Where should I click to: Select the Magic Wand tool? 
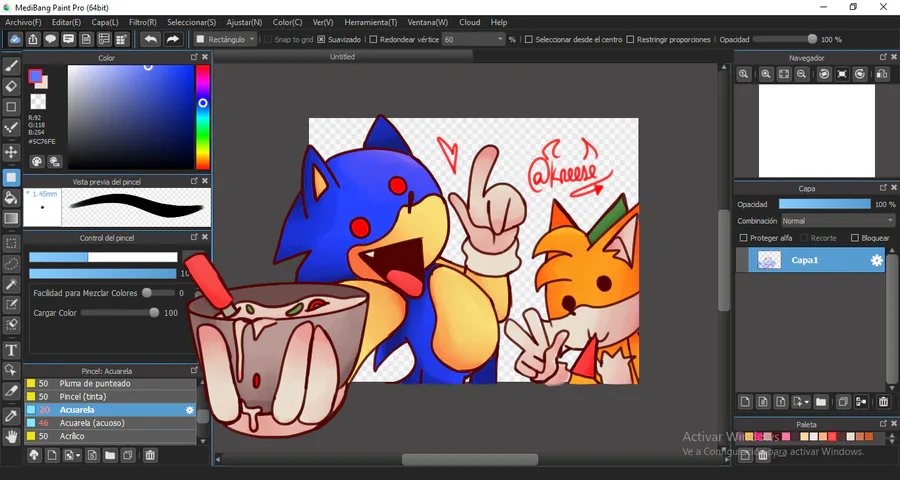coord(11,284)
